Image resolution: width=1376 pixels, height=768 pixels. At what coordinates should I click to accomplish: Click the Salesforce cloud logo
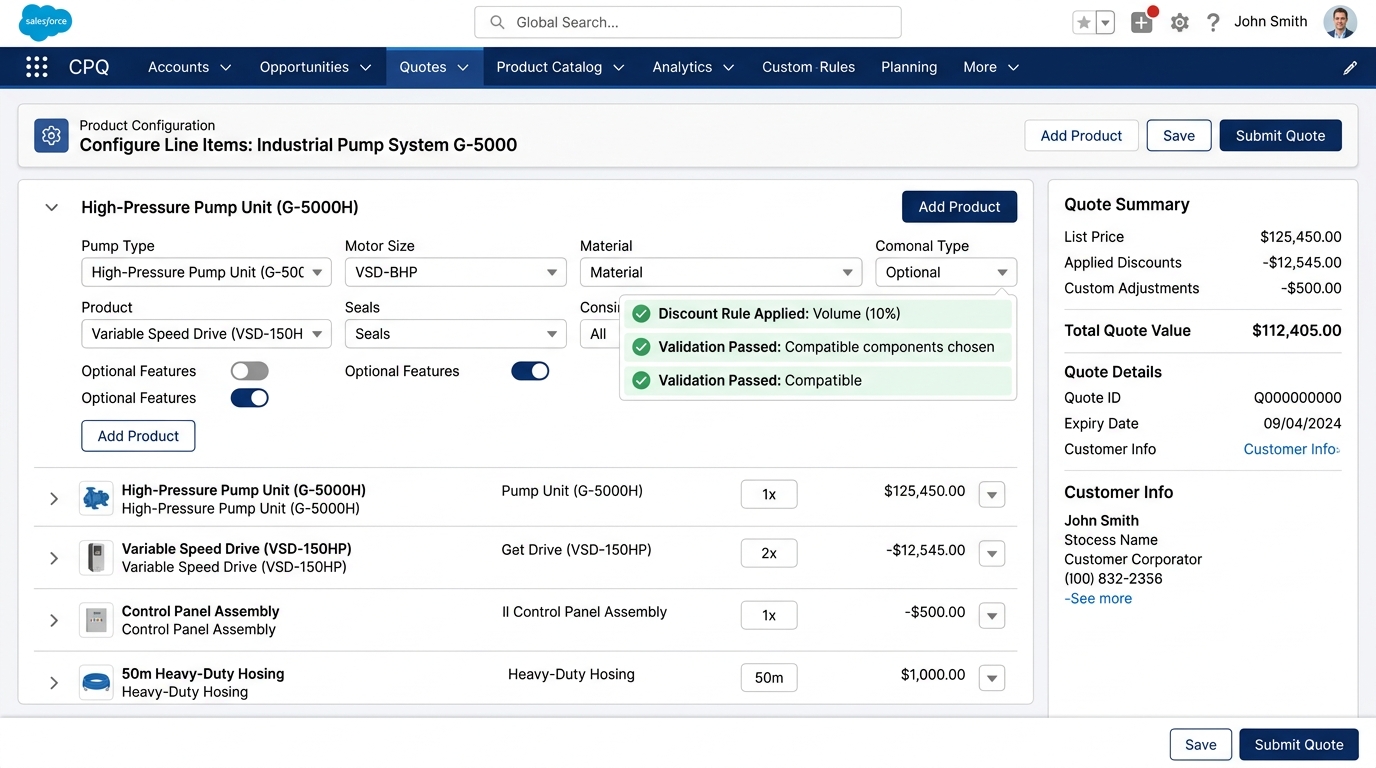[x=44, y=21]
